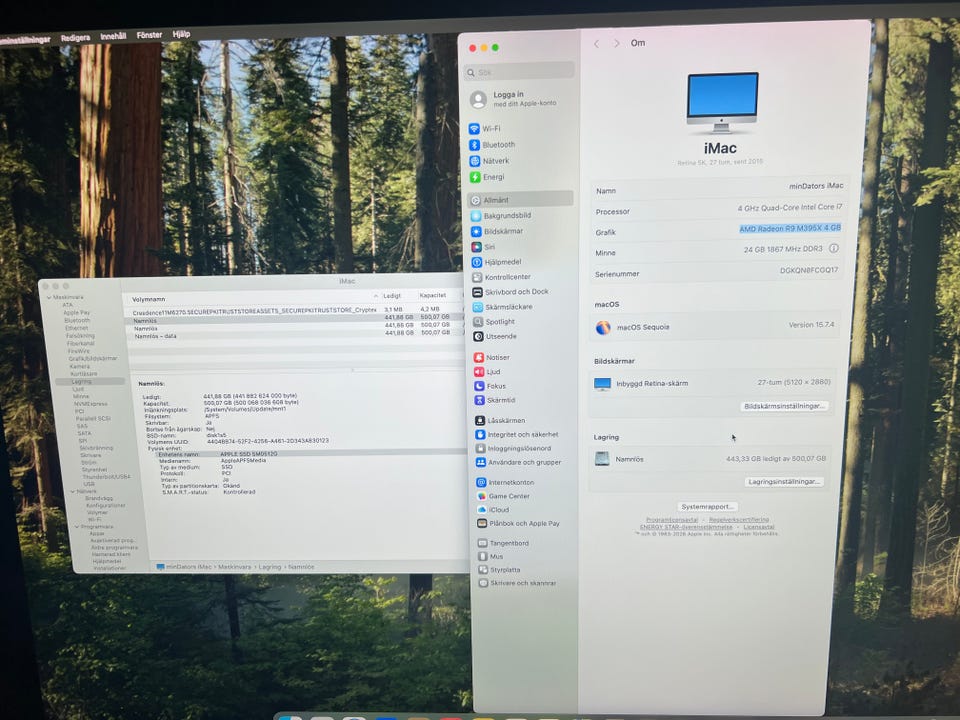Click the macOS Sequoia row
960x720 pixels.
(x=715, y=326)
